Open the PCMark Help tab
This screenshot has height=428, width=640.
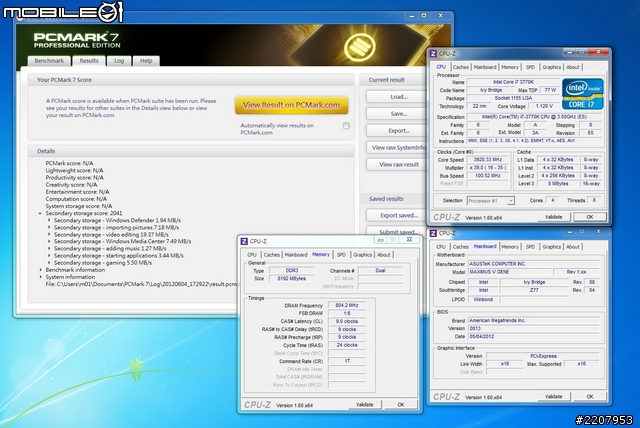click(x=146, y=61)
